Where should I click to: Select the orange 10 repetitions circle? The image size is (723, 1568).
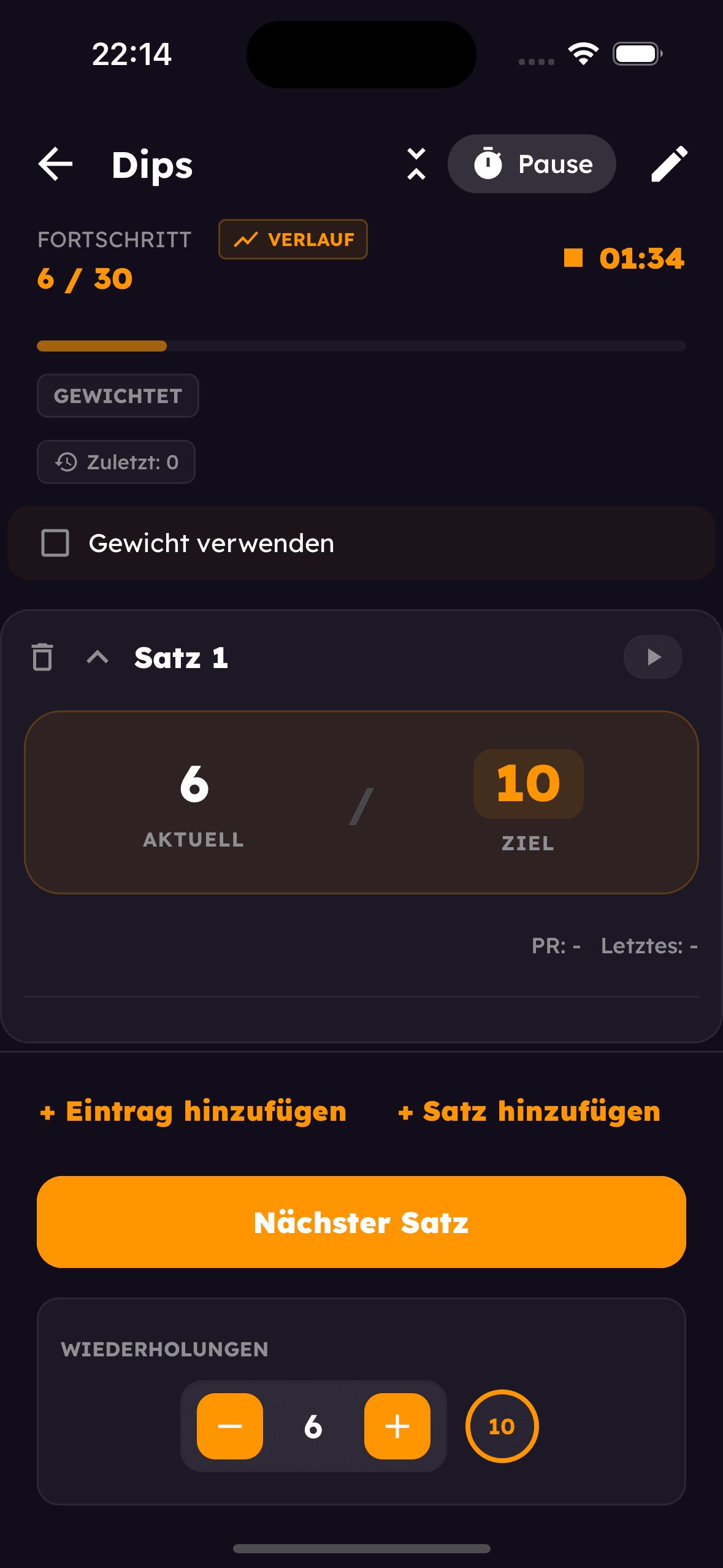(x=502, y=1426)
